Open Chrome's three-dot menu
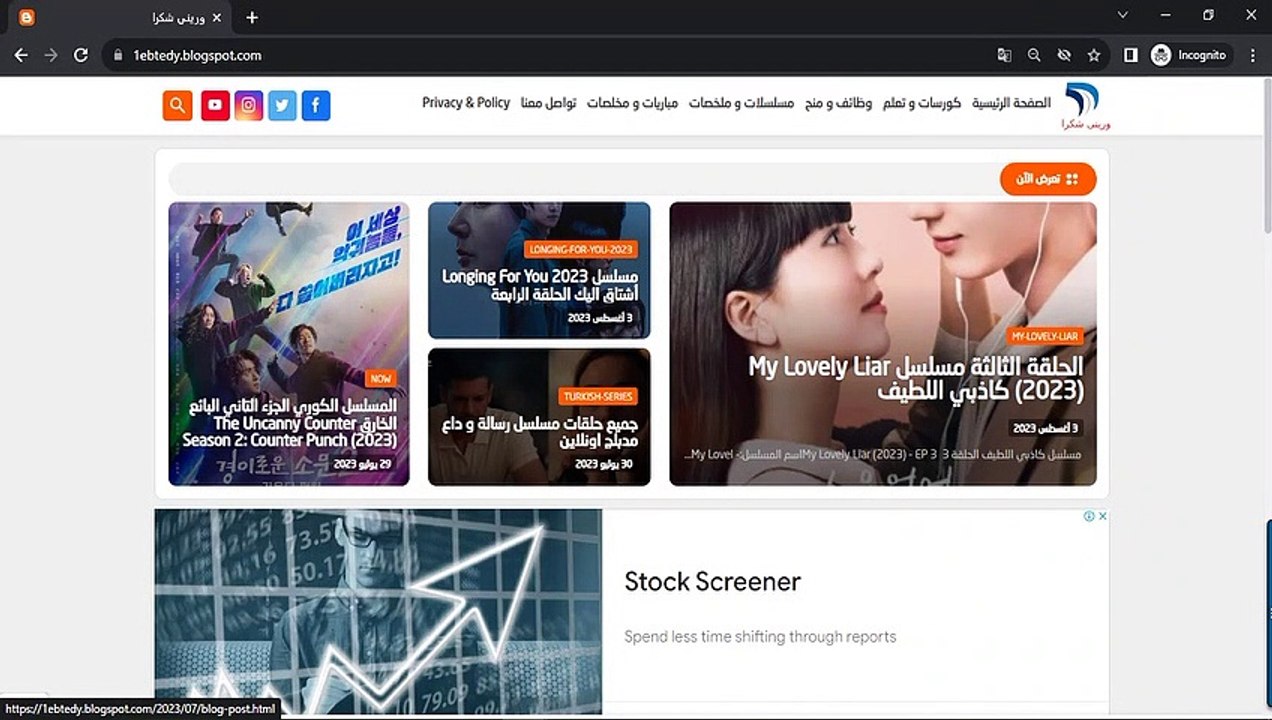The height and width of the screenshot is (720, 1272). (1253, 56)
